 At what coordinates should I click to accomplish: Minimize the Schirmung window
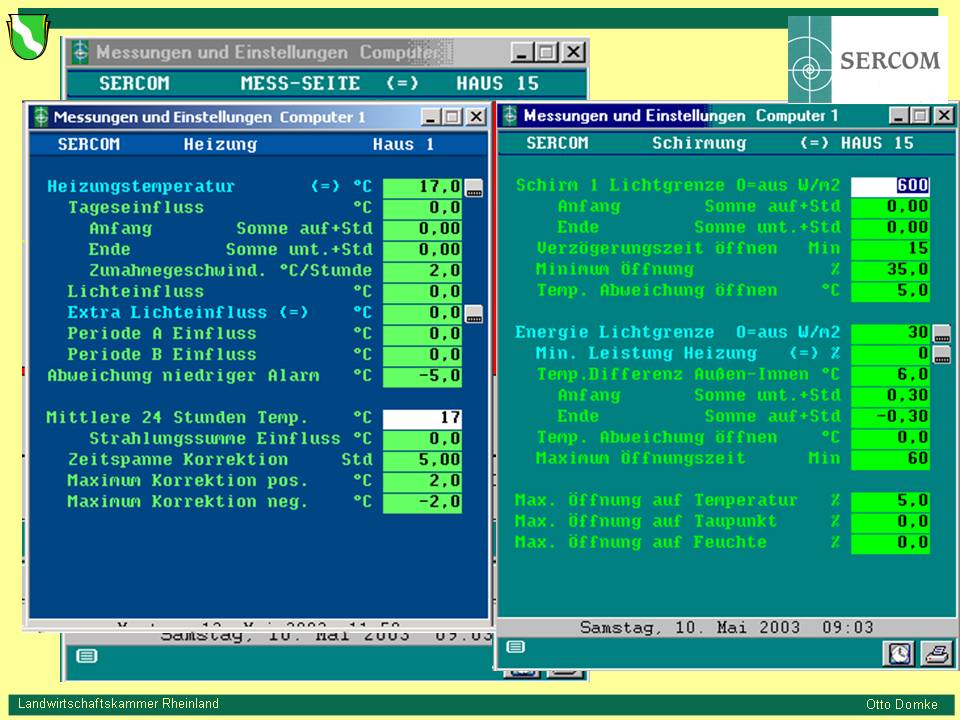tap(899, 115)
